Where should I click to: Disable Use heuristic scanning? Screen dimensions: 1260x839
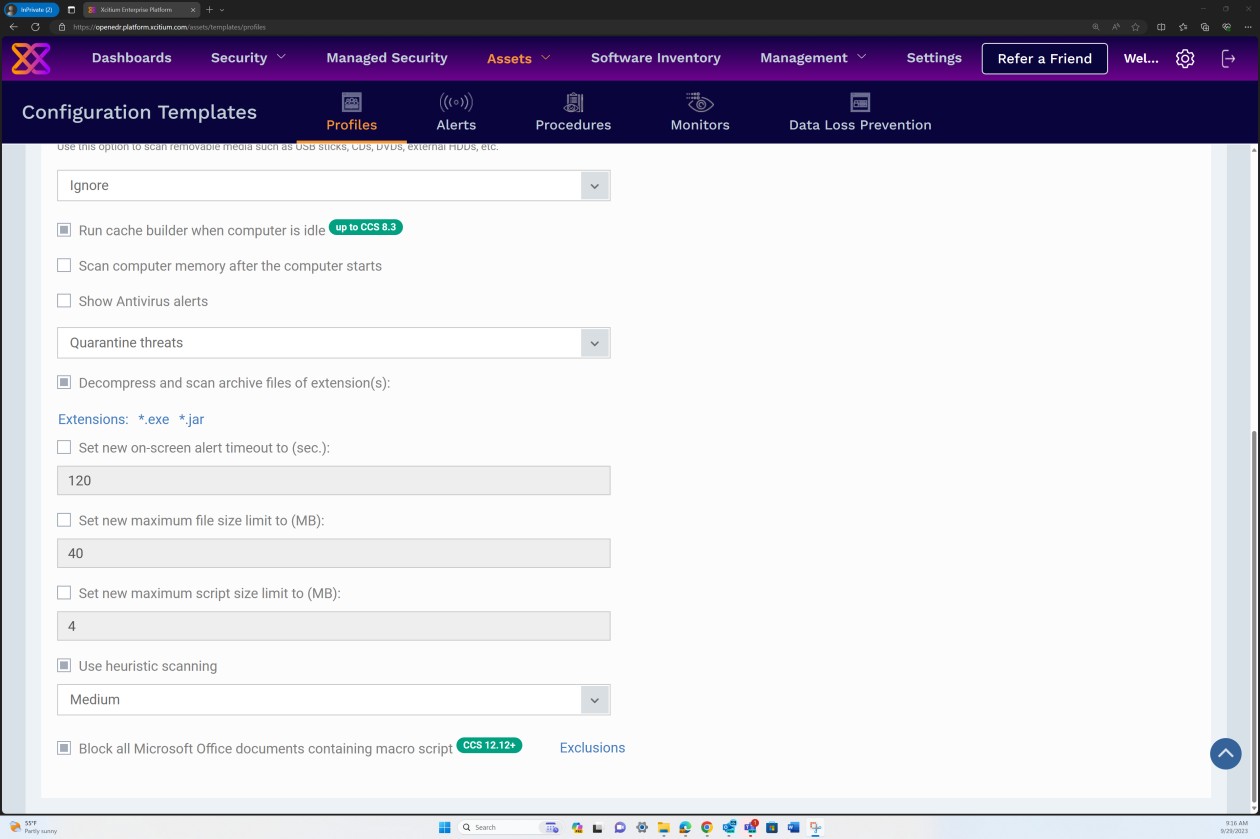[64, 665]
